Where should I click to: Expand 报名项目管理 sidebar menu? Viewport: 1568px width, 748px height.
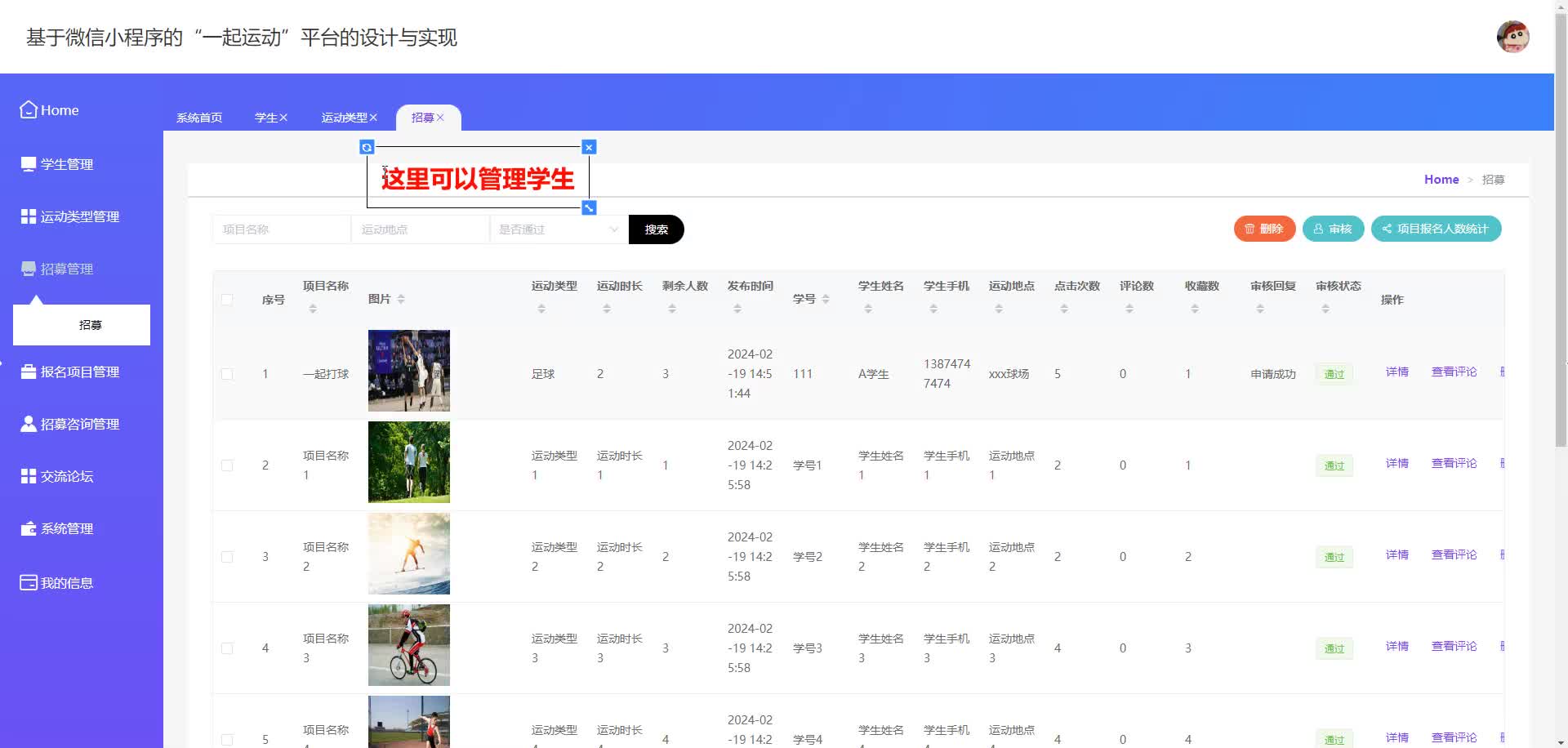[79, 372]
